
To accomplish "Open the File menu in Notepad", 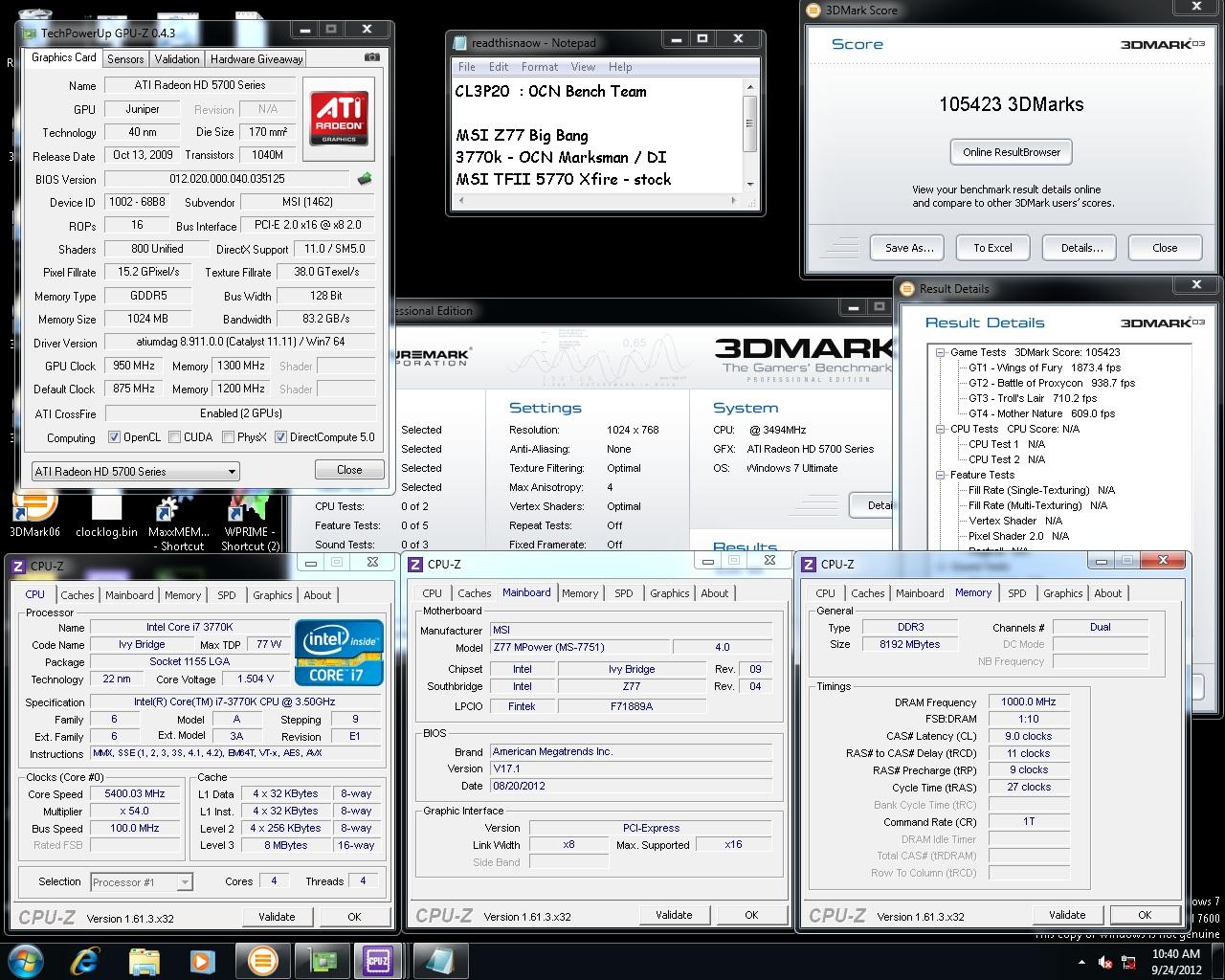I will pyautogui.click(x=467, y=67).
